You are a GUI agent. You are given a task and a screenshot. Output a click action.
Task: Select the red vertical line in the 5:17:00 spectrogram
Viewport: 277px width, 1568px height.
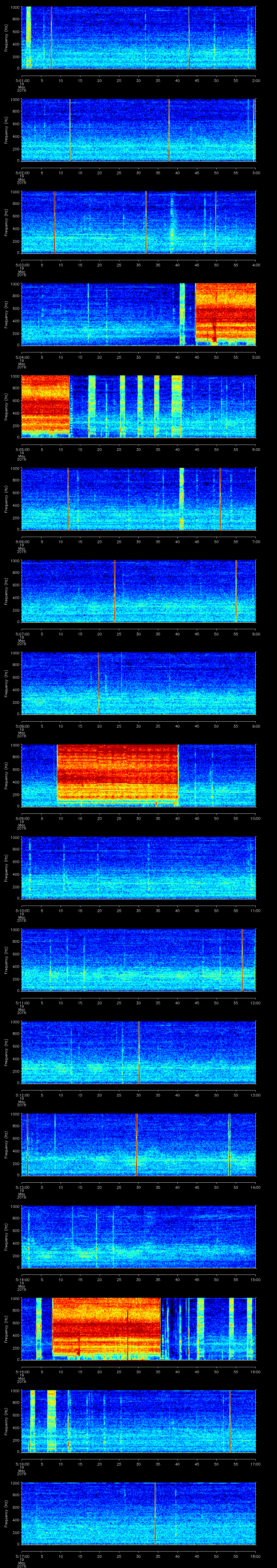(155, 1513)
